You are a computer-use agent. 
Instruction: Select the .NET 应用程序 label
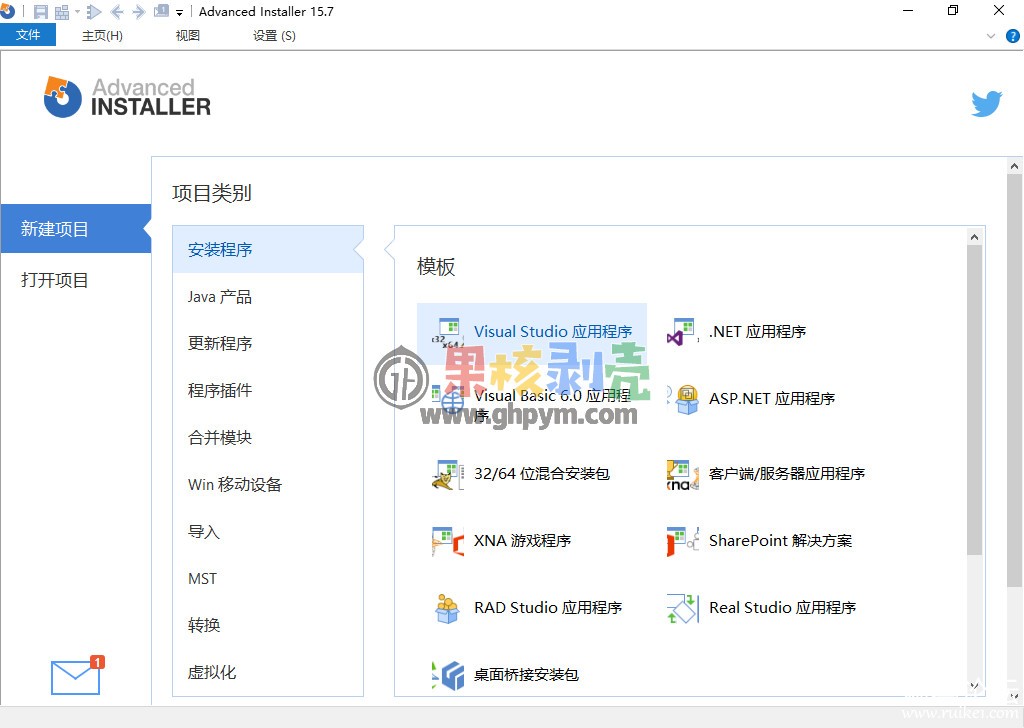tap(758, 332)
